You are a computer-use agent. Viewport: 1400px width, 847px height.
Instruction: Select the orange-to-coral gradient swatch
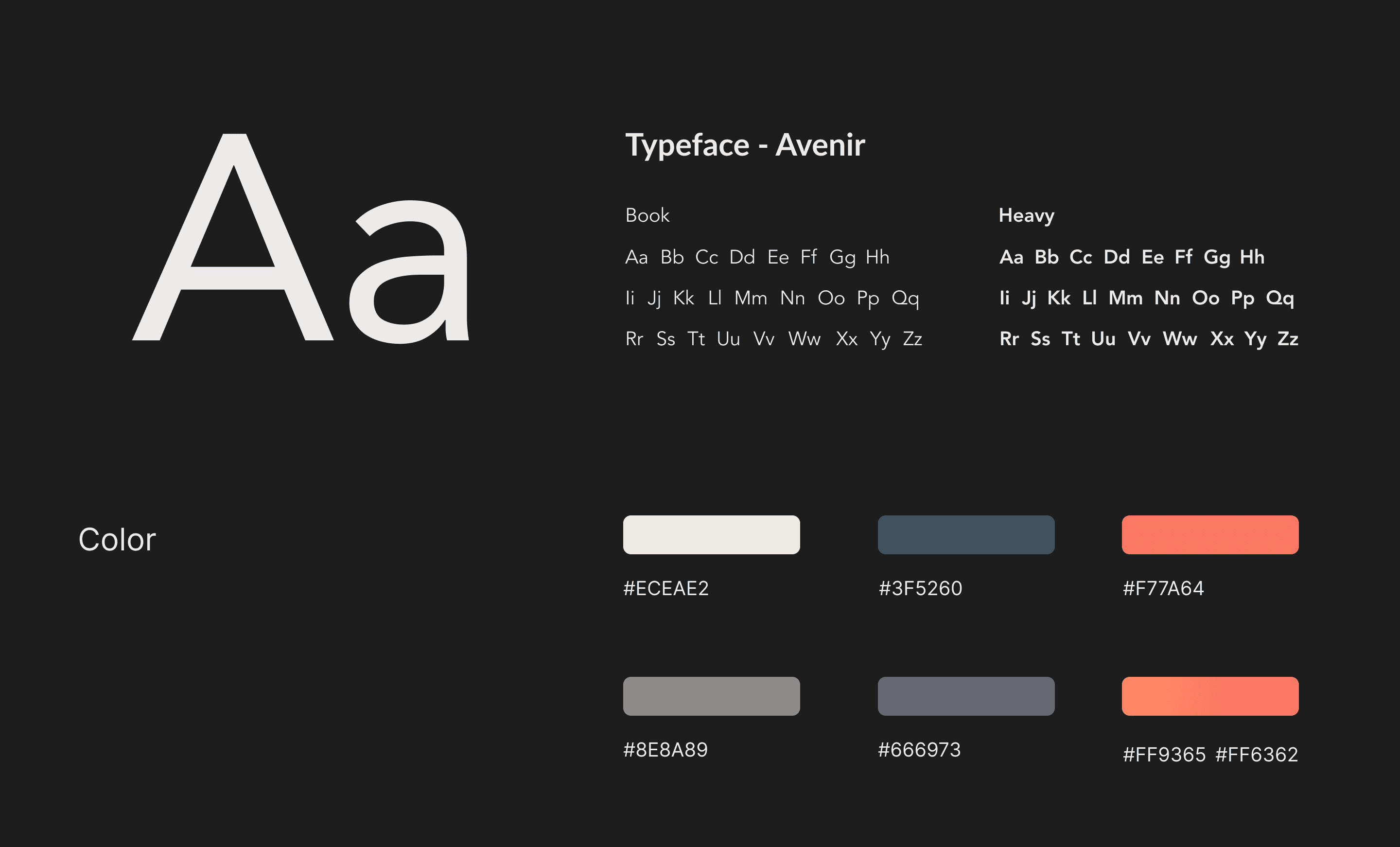(1209, 696)
